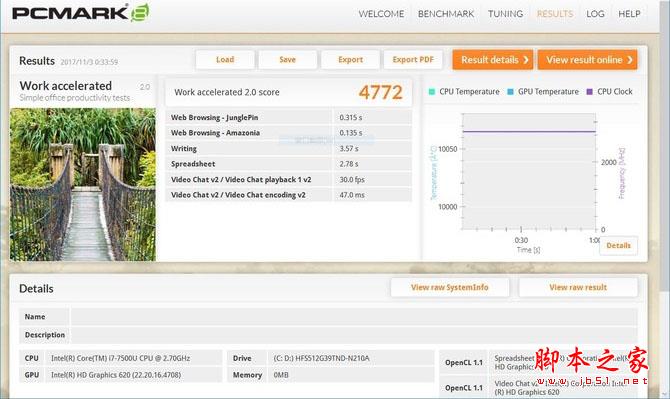Select the Video Chat encoding v2 row
The image size is (670, 399).
[288, 195]
